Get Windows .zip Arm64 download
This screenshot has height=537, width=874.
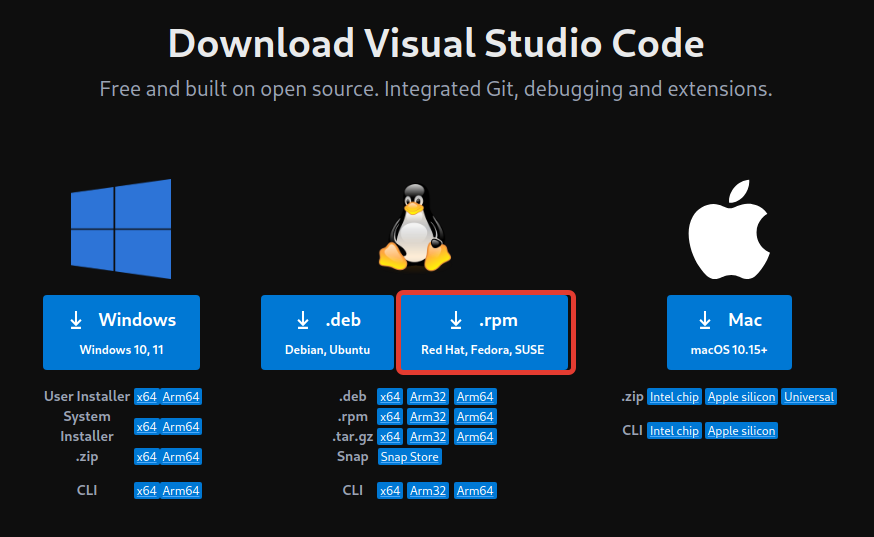click(x=181, y=457)
